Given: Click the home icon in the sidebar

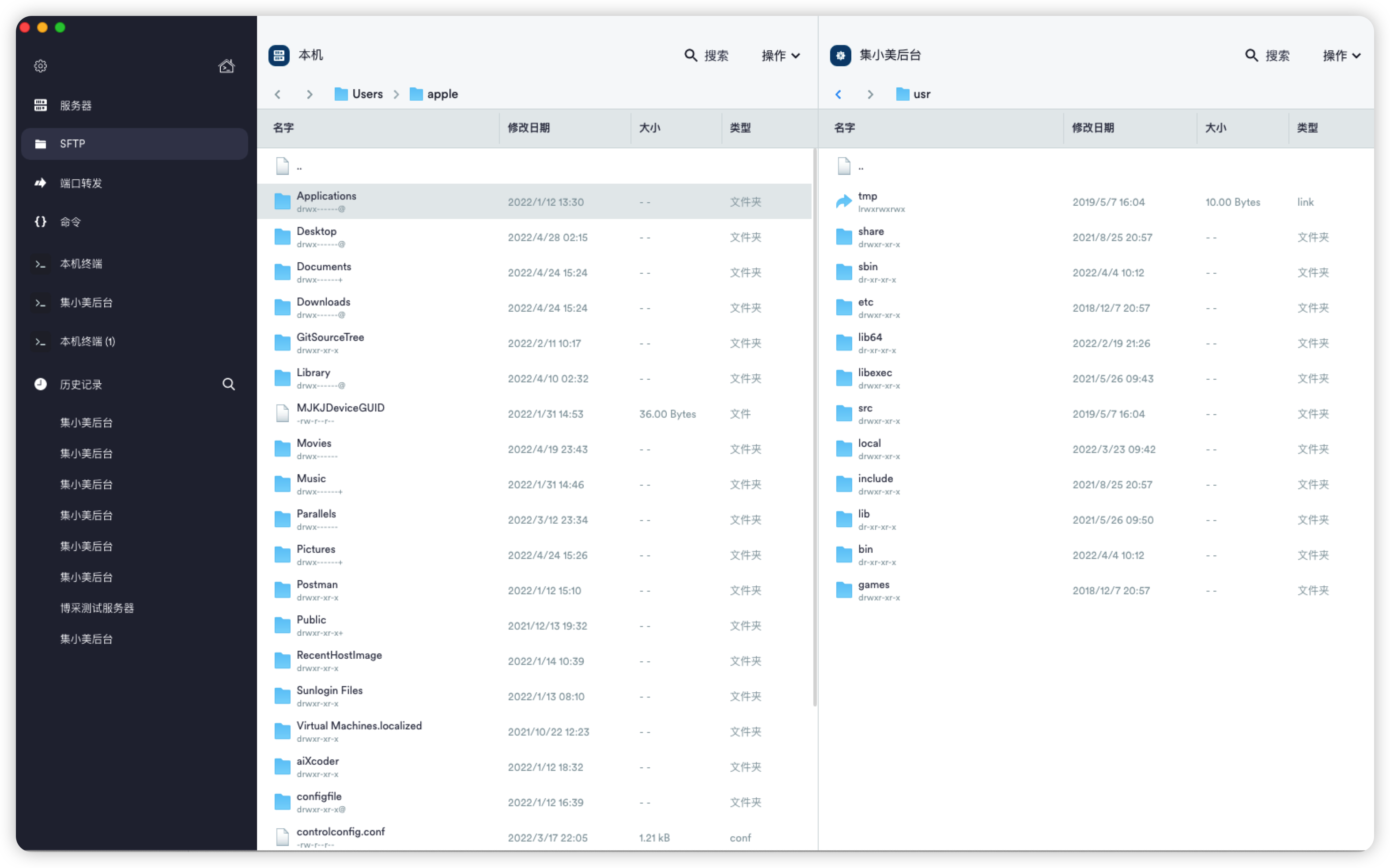Looking at the screenshot, I should point(226,66).
